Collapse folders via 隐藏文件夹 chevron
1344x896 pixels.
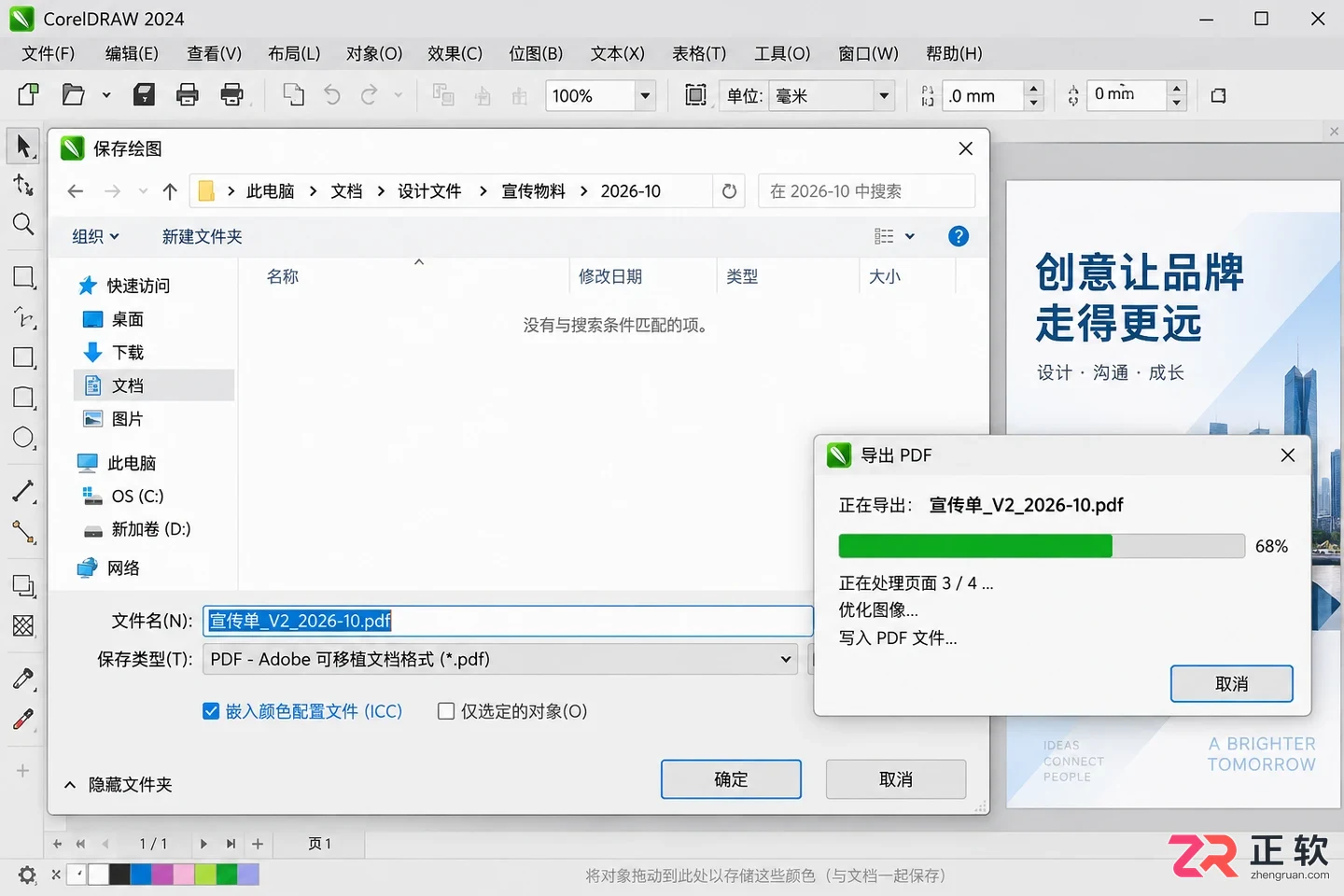pos(70,785)
